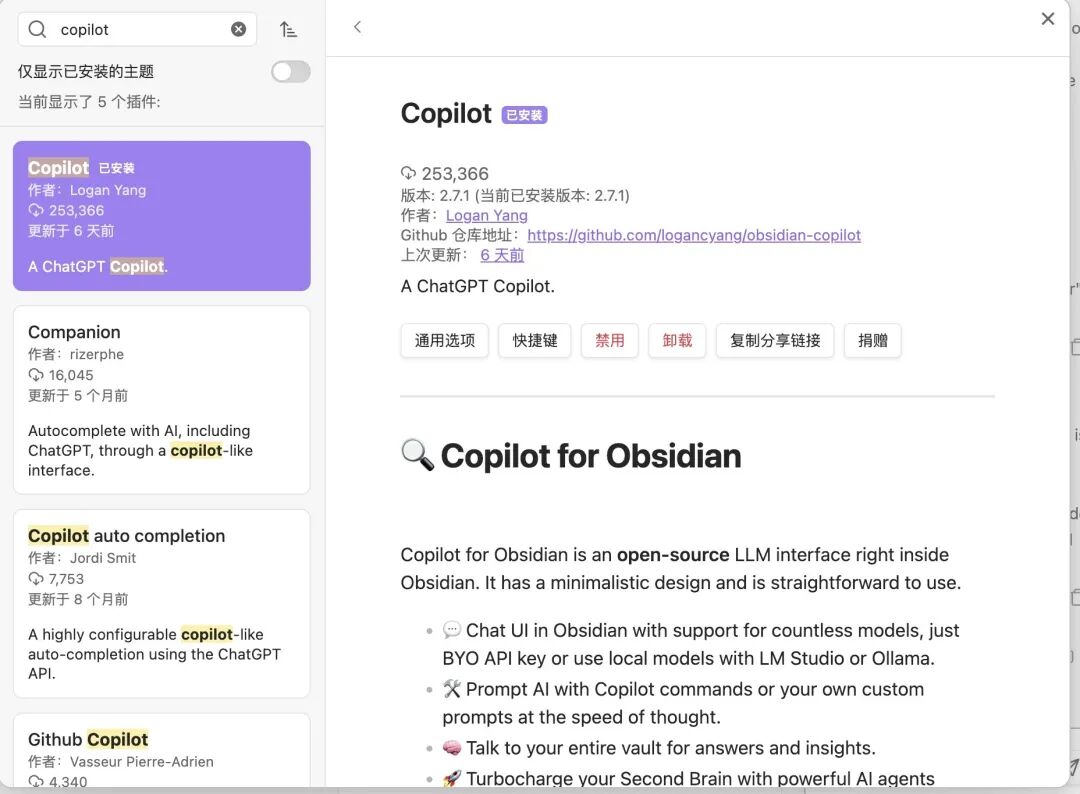Enable 仅显示已安装的主题 toggle
The height and width of the screenshot is (794, 1080).
click(x=290, y=71)
